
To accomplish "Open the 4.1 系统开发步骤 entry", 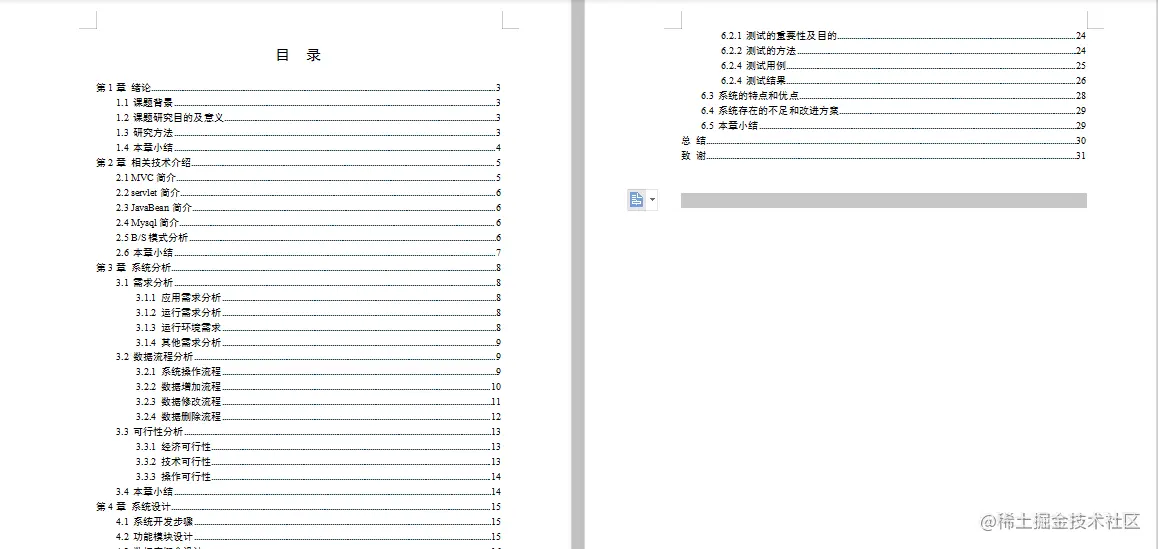I will pyautogui.click(x=309, y=522).
